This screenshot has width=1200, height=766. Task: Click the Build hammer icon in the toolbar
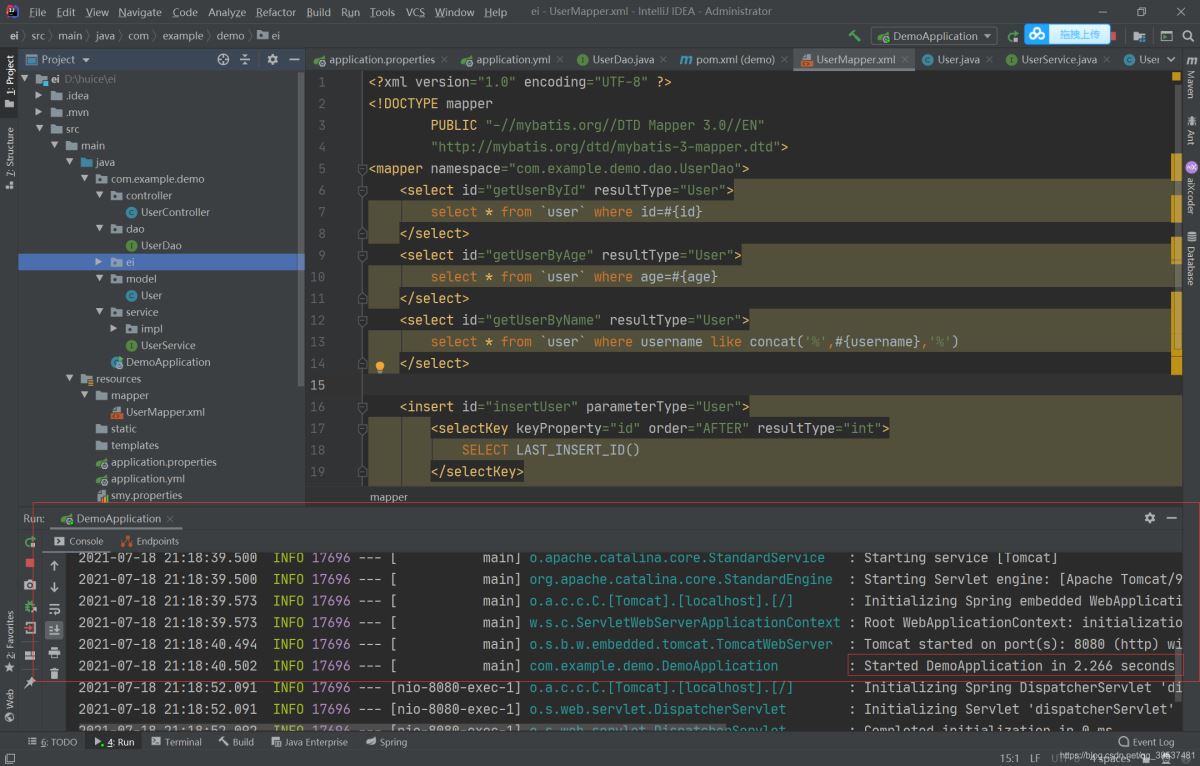[x=854, y=36]
